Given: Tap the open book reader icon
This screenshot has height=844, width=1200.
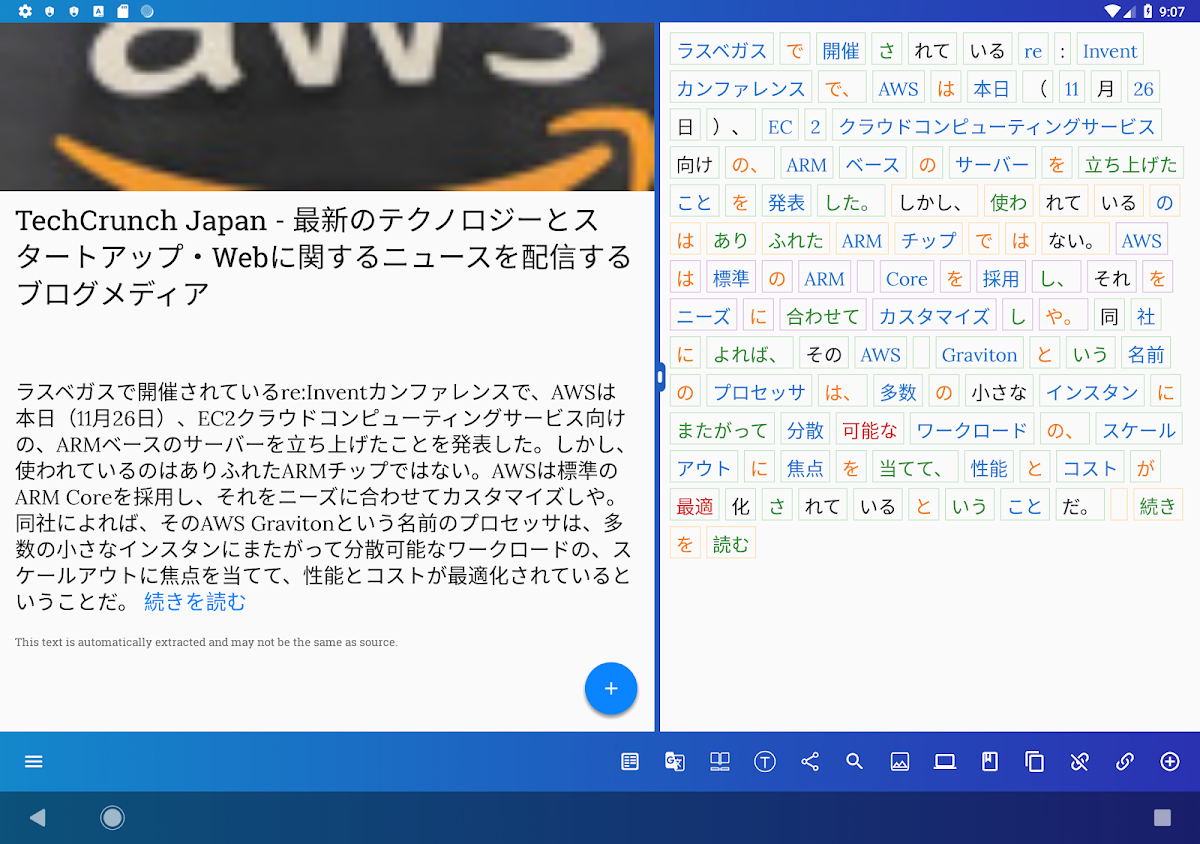Looking at the screenshot, I should coord(720,762).
